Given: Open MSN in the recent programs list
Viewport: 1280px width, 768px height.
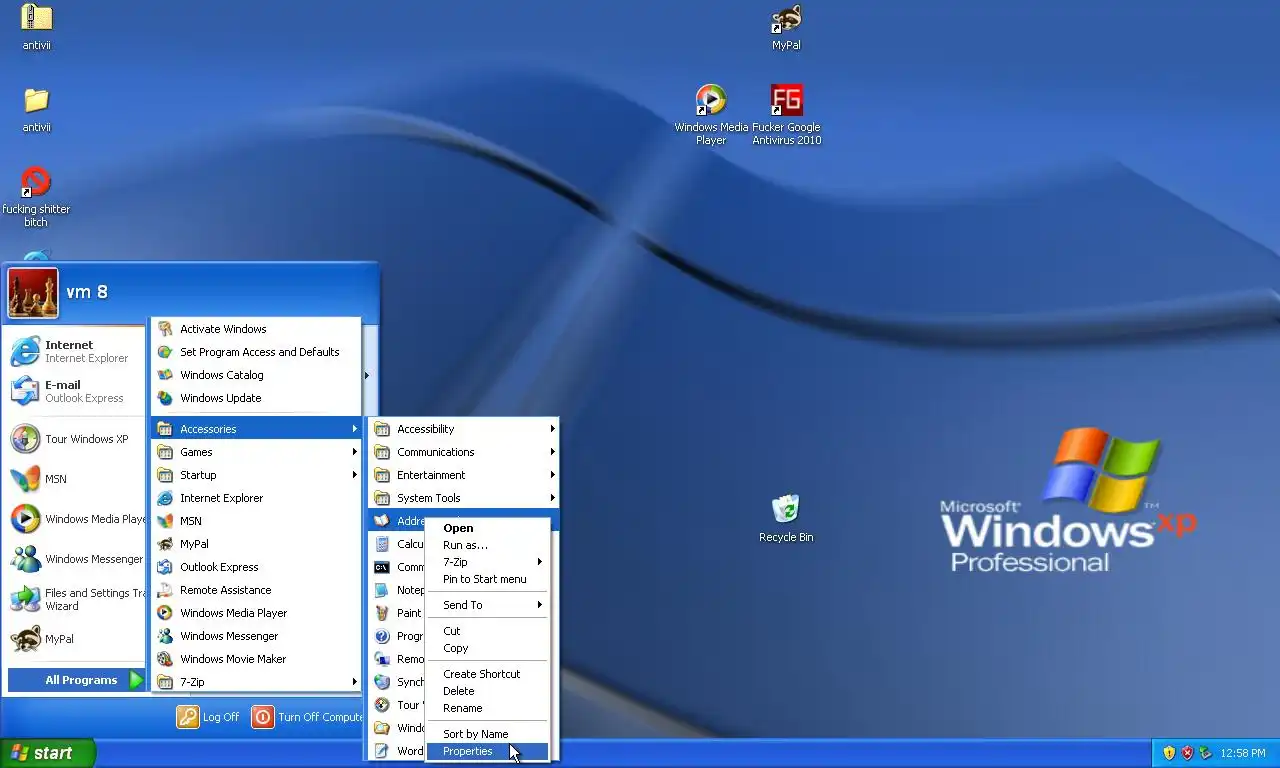Looking at the screenshot, I should (76, 479).
